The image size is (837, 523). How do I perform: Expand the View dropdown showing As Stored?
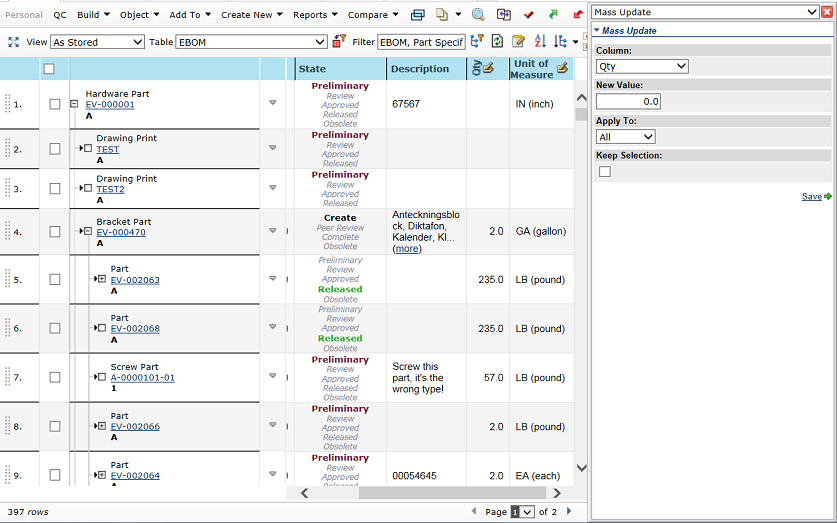click(x=97, y=42)
